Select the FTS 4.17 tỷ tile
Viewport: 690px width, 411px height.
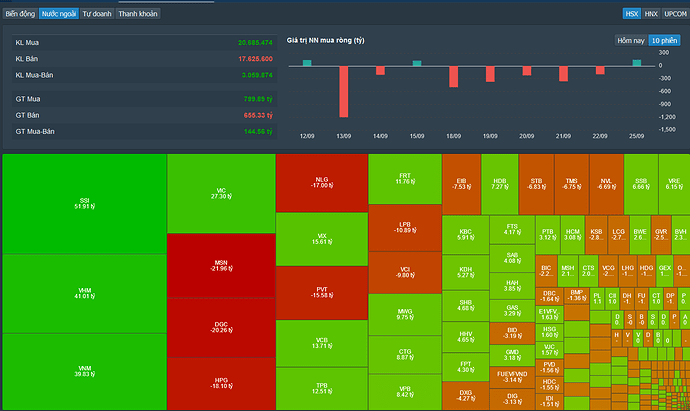pyautogui.click(x=512, y=230)
